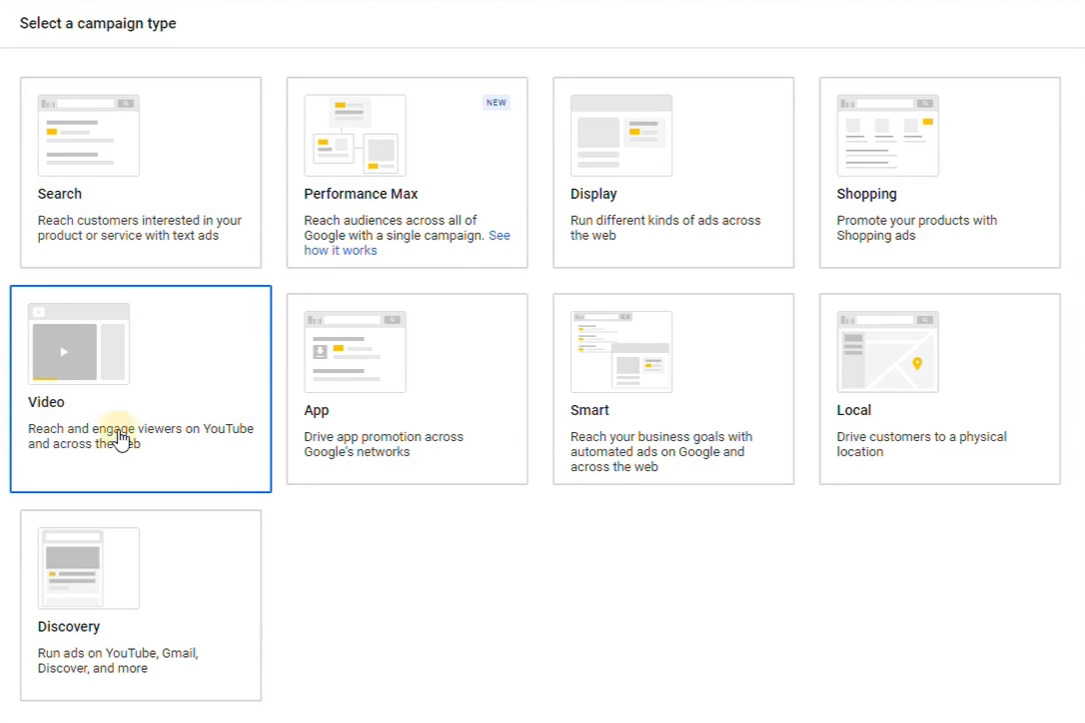The height and width of the screenshot is (723, 1085).
Task: Select the Shopping campaign card
Action: [939, 172]
